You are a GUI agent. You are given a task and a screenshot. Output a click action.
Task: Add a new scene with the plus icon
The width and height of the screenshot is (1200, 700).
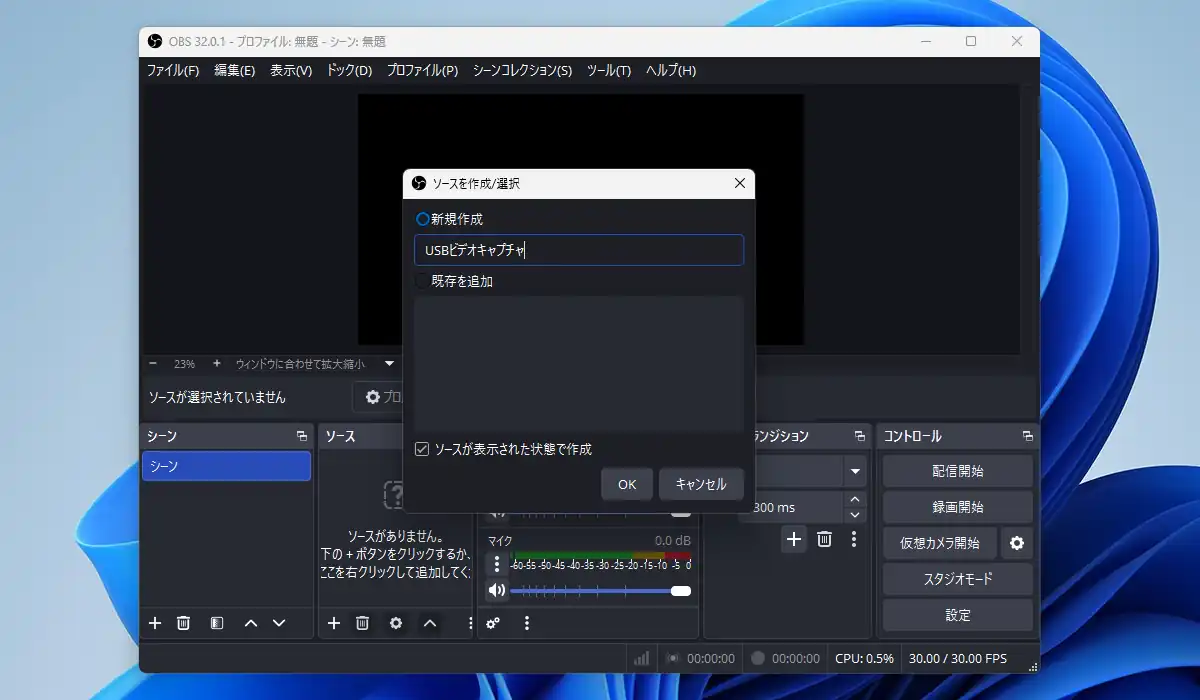tap(155, 623)
